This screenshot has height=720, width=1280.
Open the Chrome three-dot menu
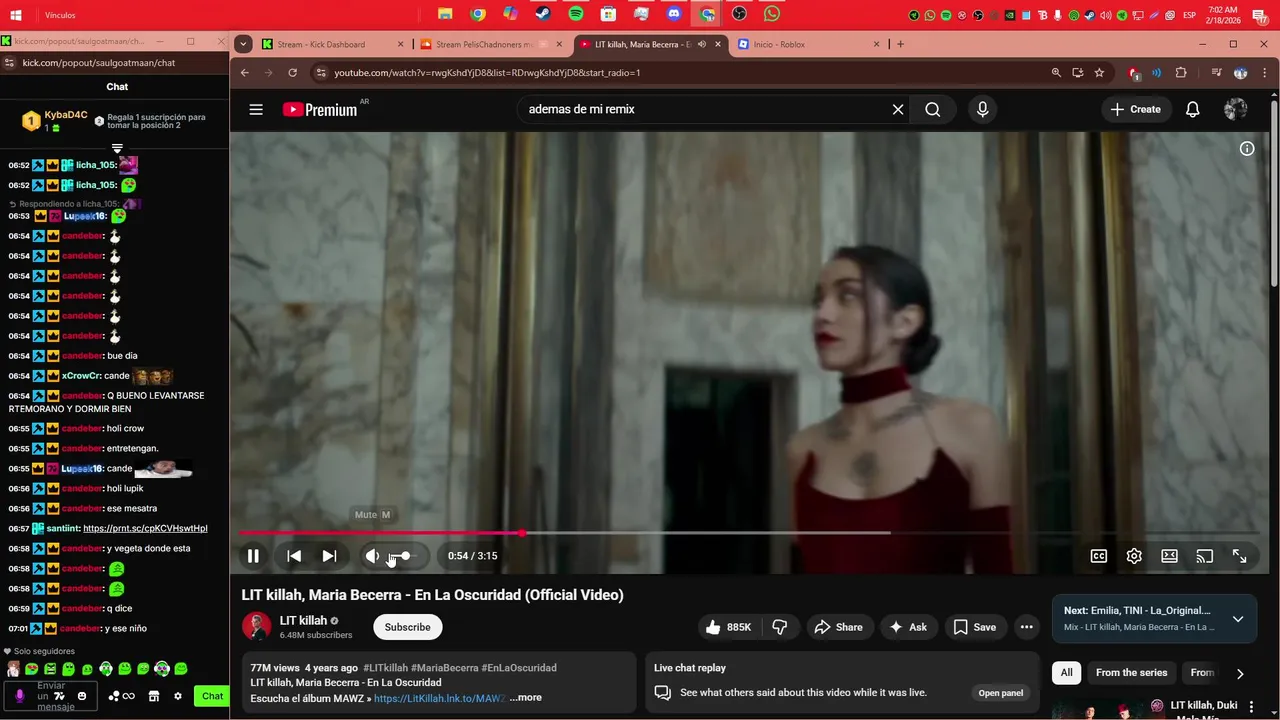tap(1265, 73)
